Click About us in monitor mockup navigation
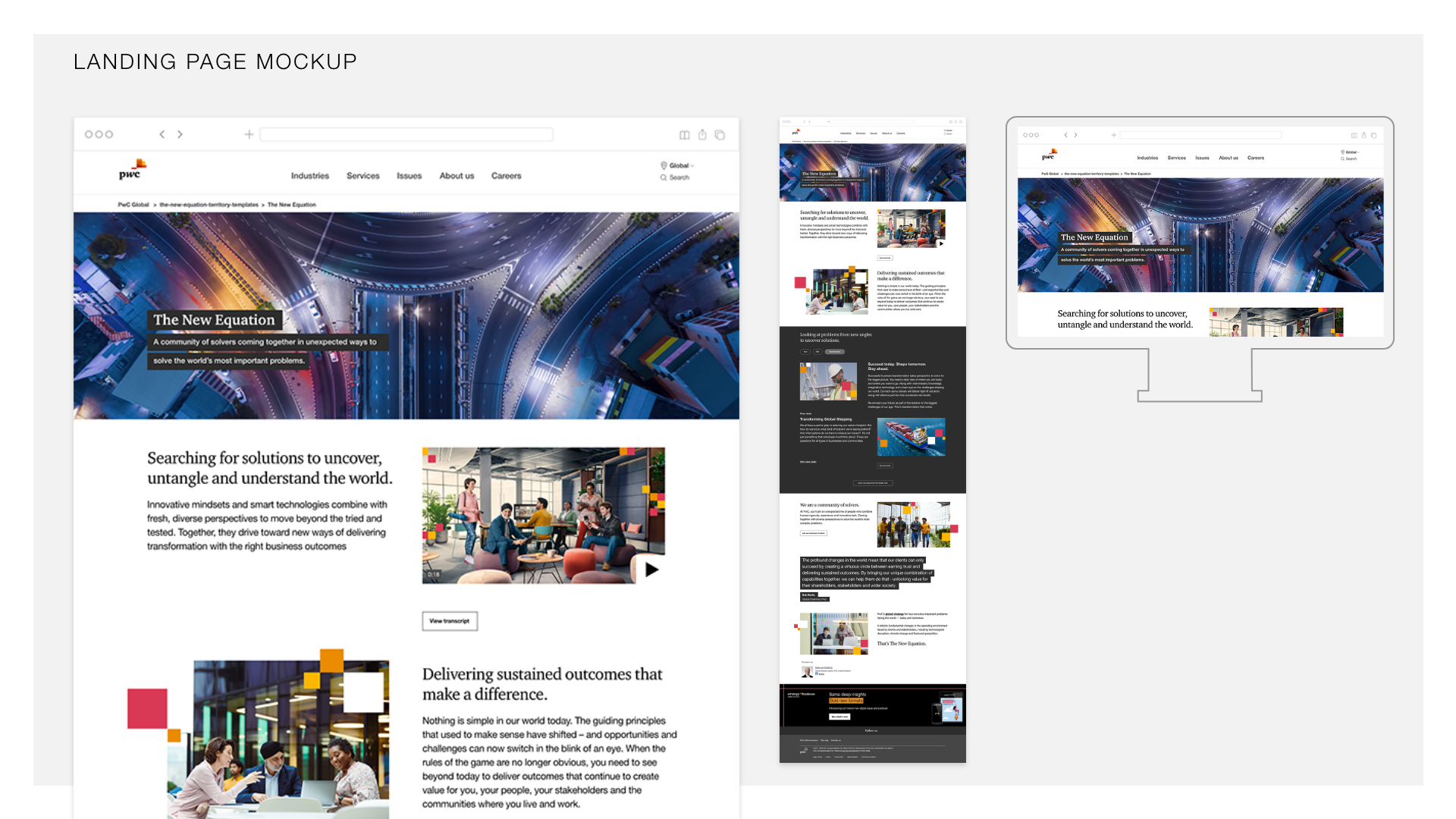 tap(1228, 158)
